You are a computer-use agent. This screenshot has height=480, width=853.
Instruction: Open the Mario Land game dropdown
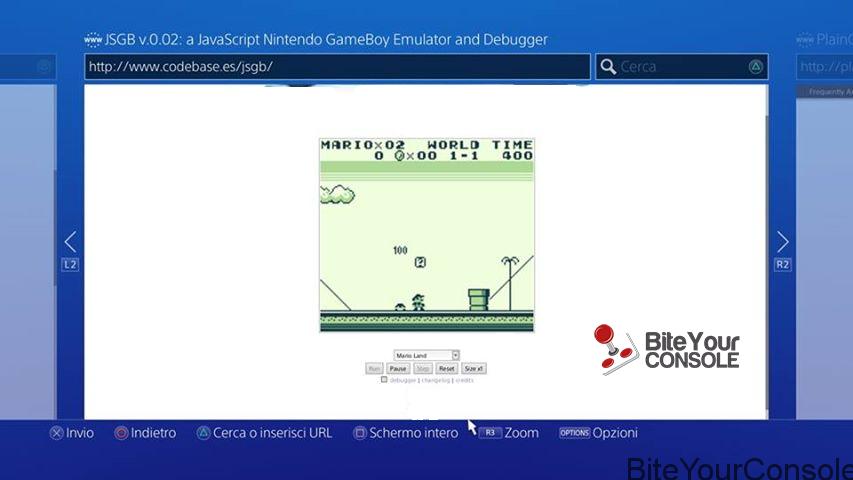[x=426, y=355]
